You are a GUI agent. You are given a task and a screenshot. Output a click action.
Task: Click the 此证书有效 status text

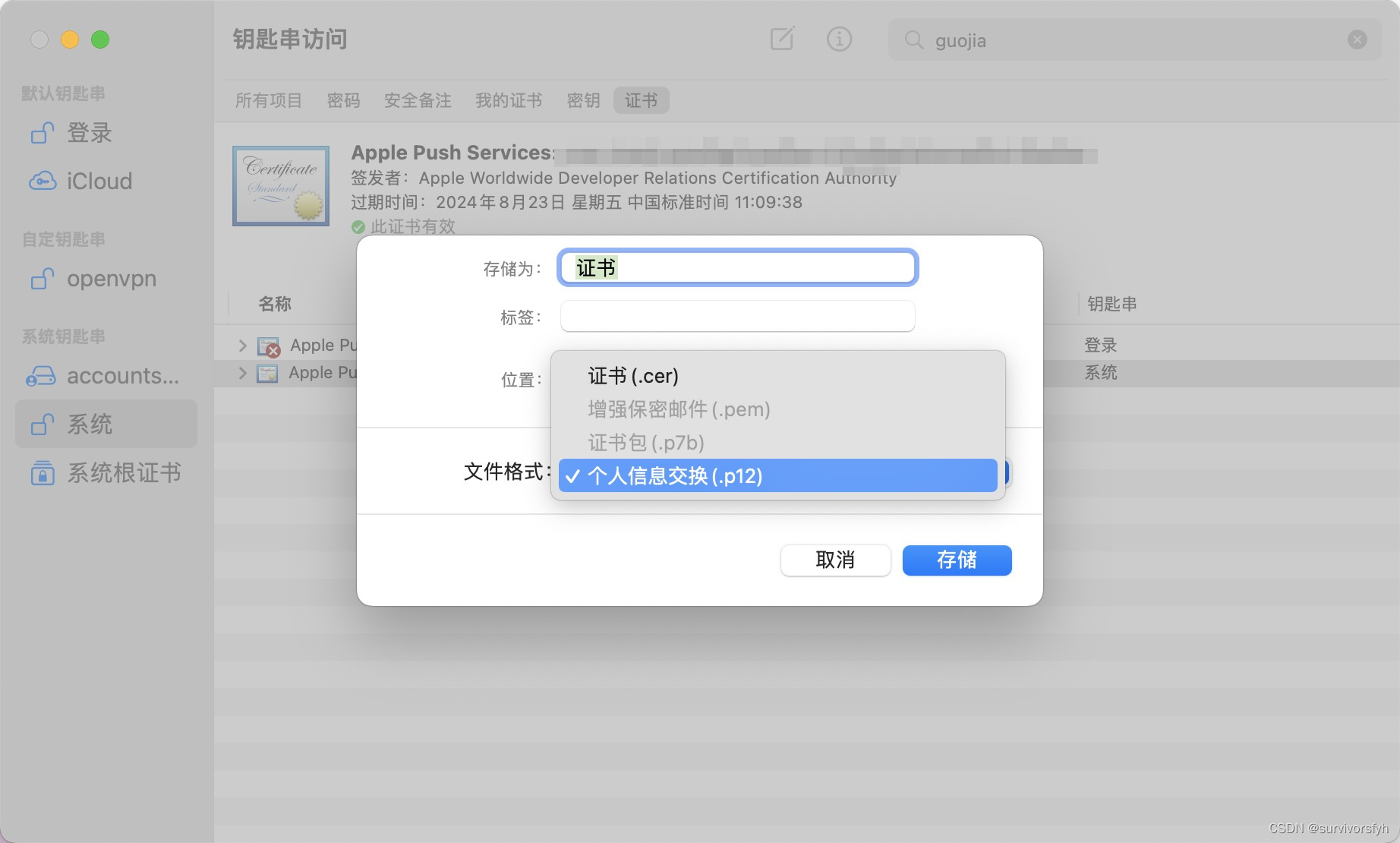412,226
